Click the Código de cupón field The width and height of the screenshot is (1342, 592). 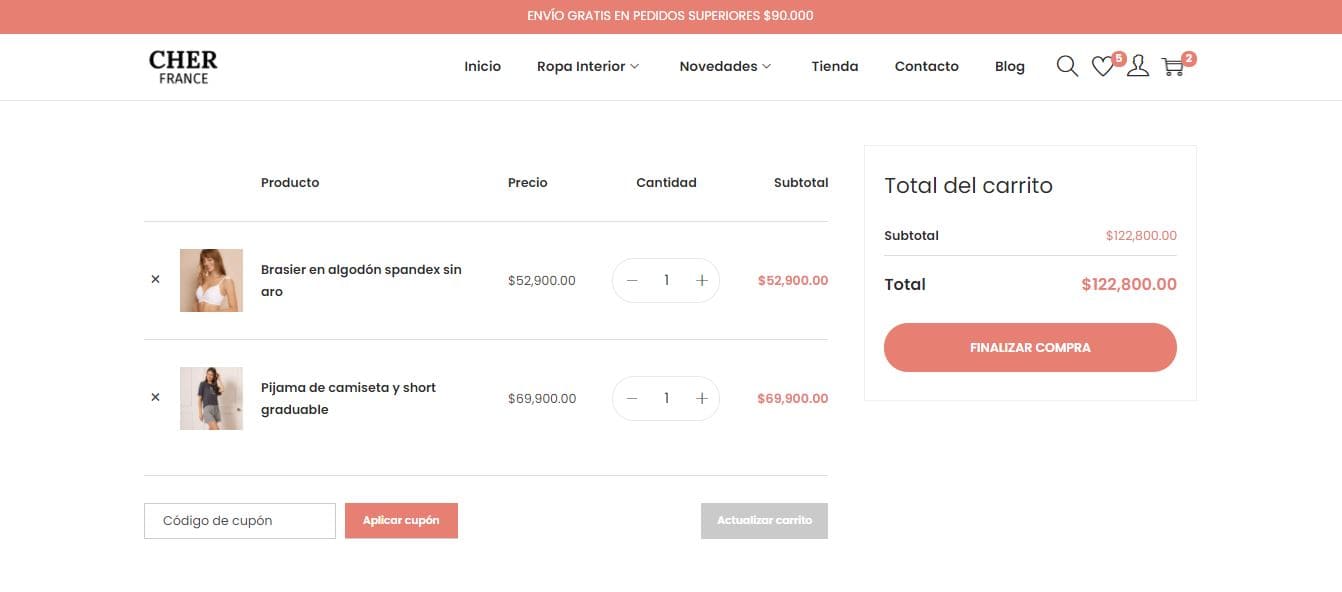(x=240, y=520)
